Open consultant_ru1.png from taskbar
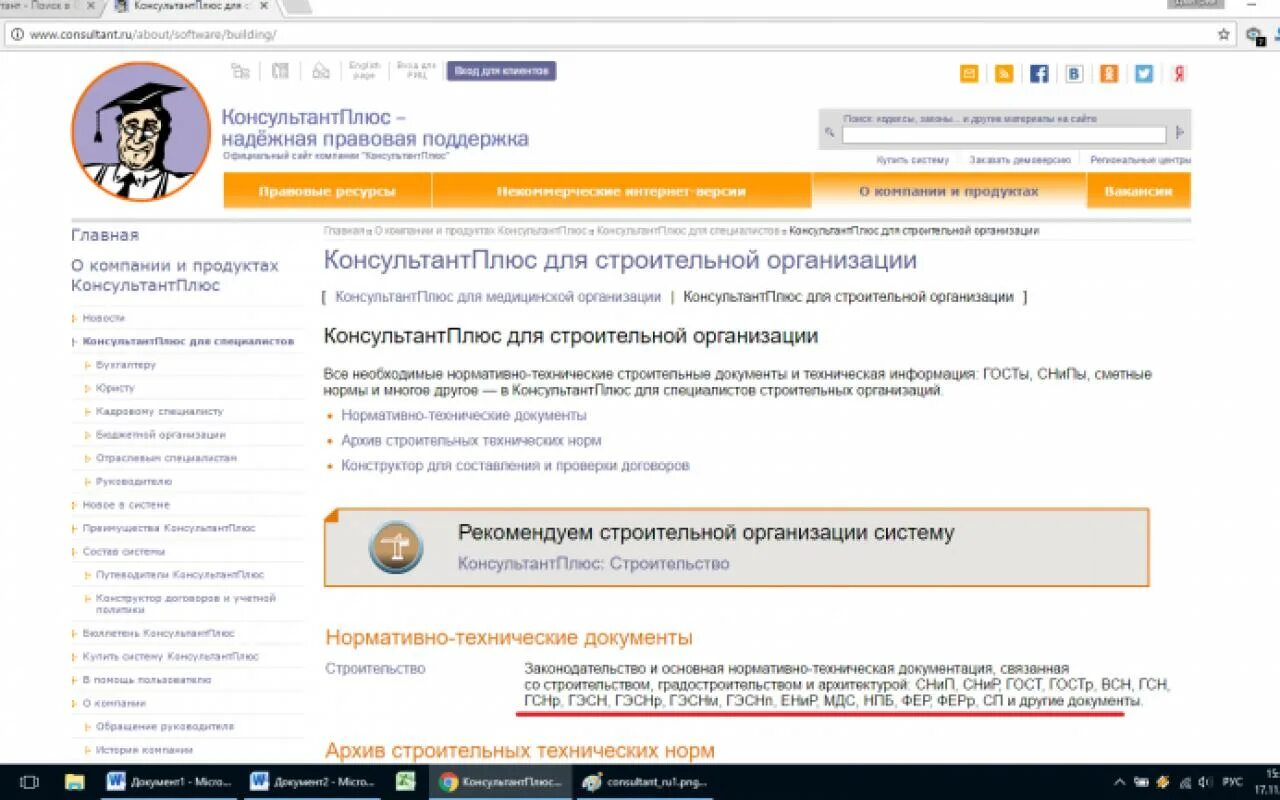Viewport: 1280px width, 800px height. 645,782
